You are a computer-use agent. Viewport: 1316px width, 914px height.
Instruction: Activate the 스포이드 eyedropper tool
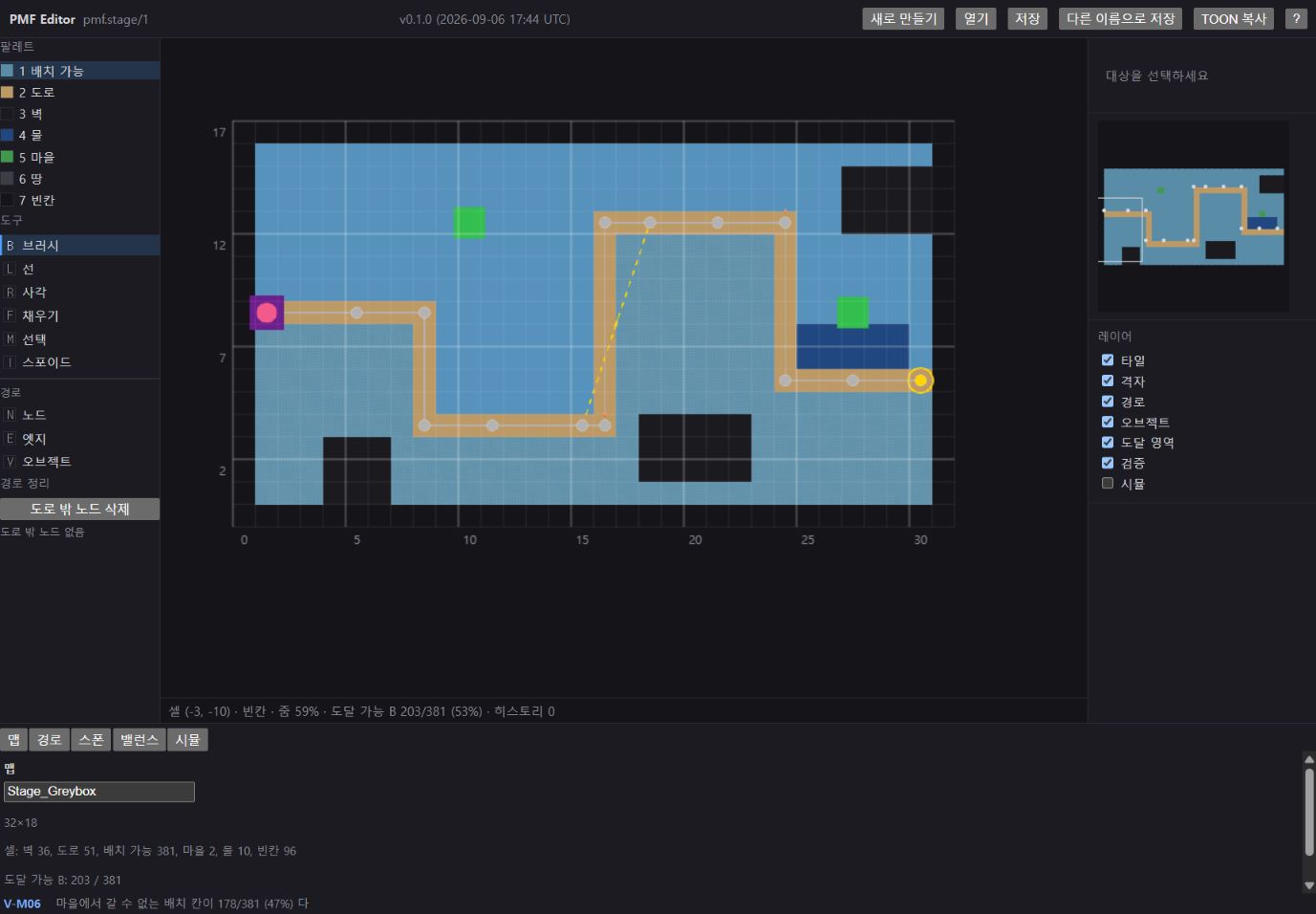79,362
